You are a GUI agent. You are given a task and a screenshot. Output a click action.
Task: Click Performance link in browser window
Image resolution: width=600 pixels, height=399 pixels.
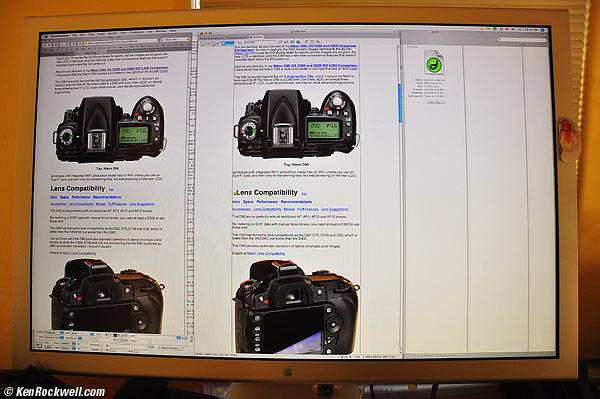point(81,197)
